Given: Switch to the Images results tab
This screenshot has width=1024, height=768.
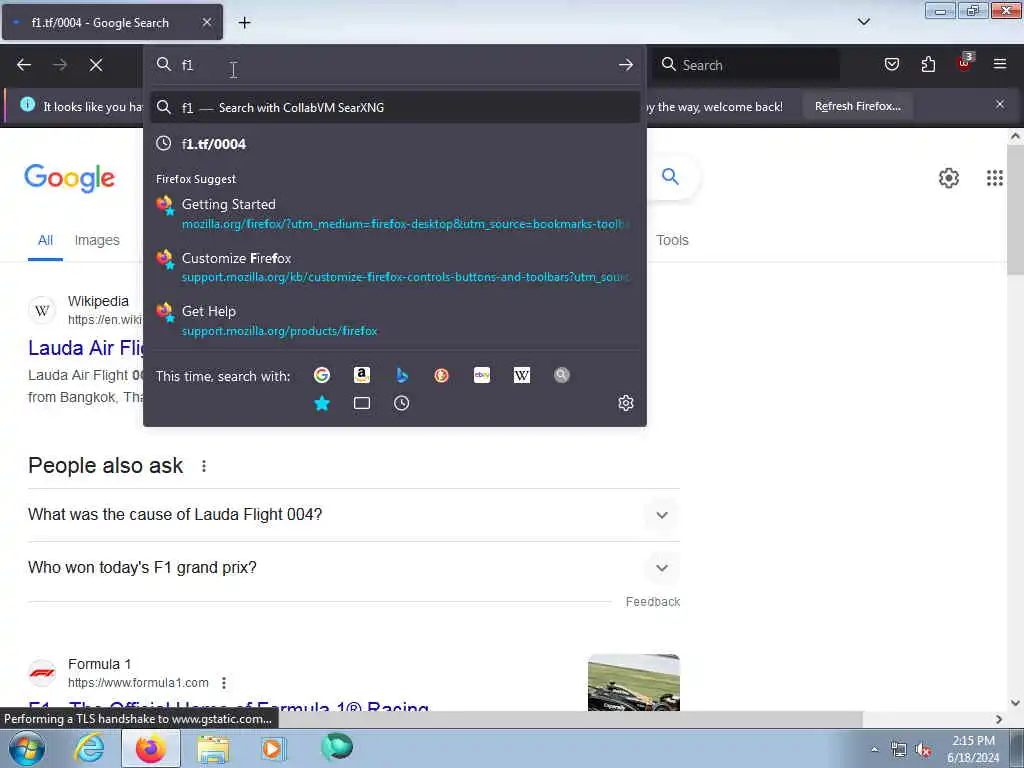Looking at the screenshot, I should click(x=97, y=240).
